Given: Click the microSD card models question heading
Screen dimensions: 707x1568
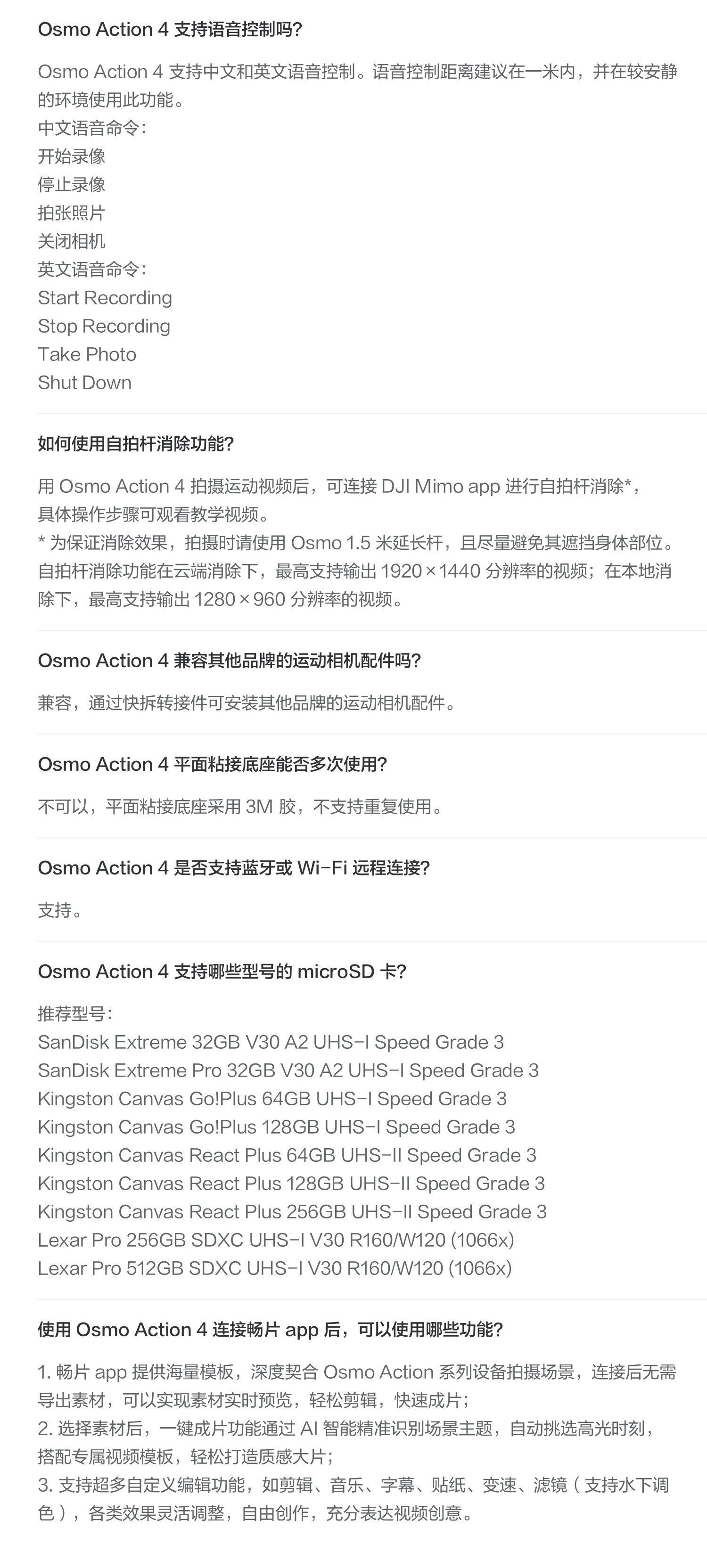Looking at the screenshot, I should tap(222, 971).
